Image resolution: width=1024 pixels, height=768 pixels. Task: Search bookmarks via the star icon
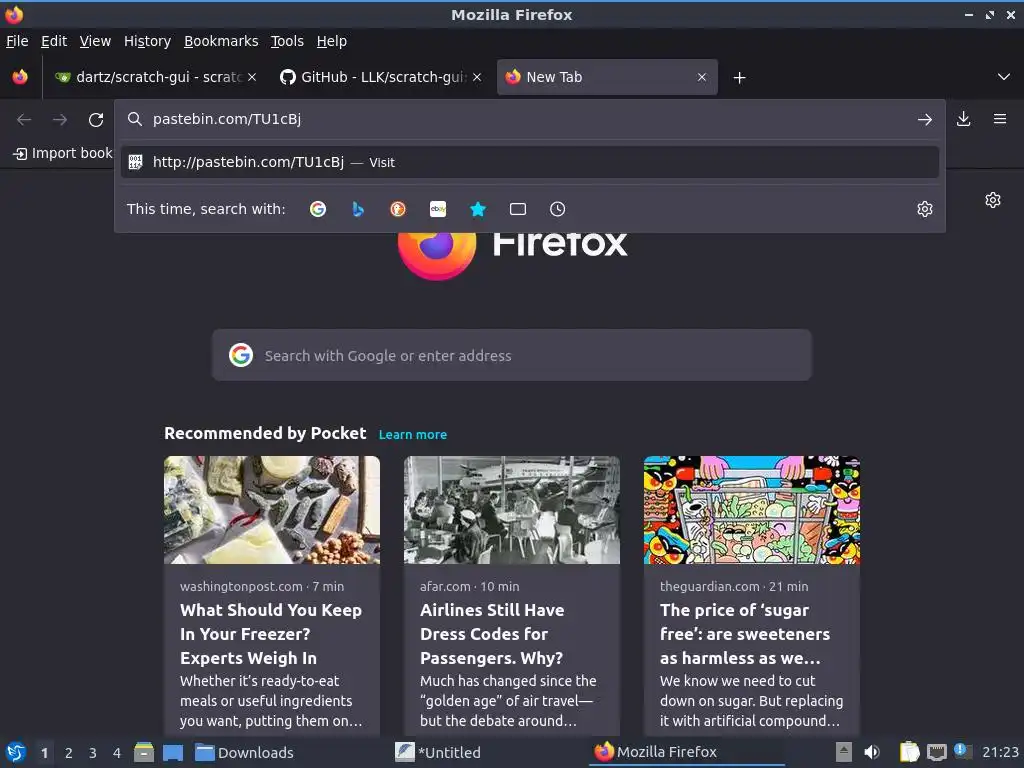click(x=478, y=209)
